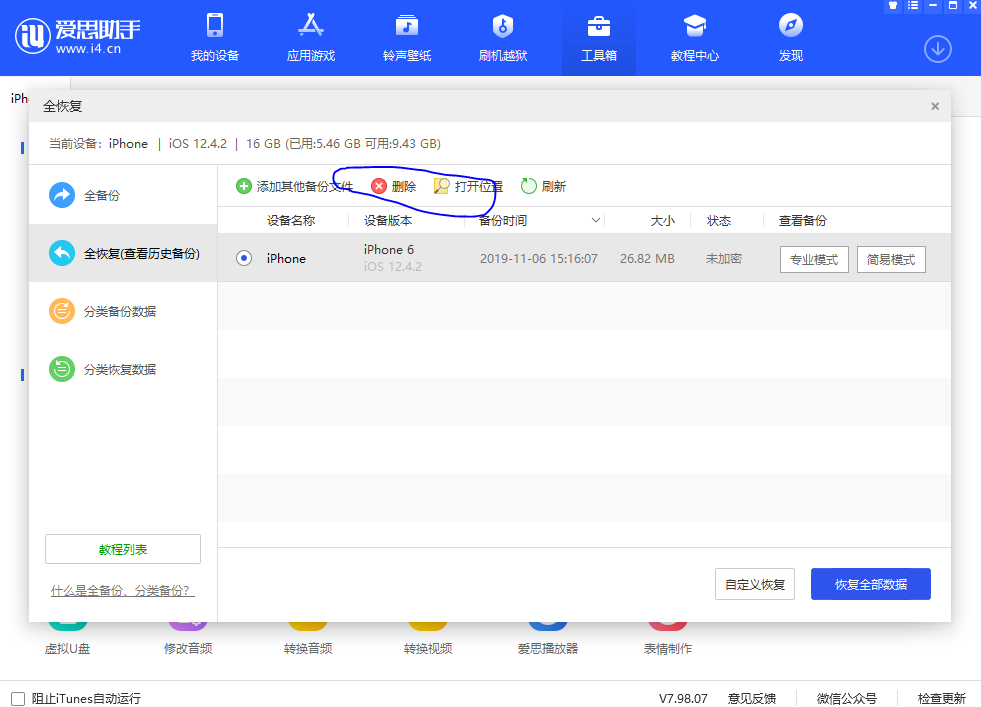This screenshot has width=981, height=707.
Task: Open the 发现 compass icon
Action: pyautogui.click(x=791, y=26)
